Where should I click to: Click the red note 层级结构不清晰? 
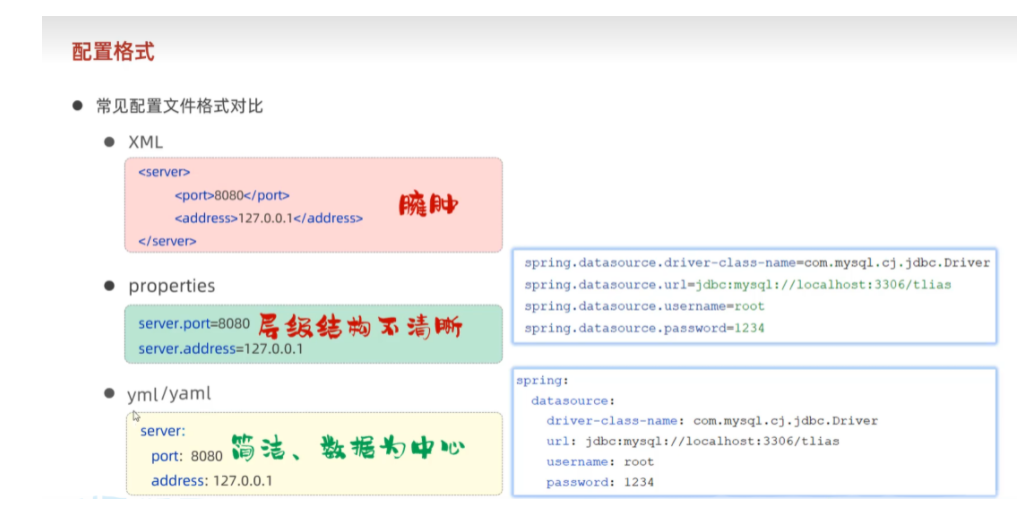(x=363, y=328)
